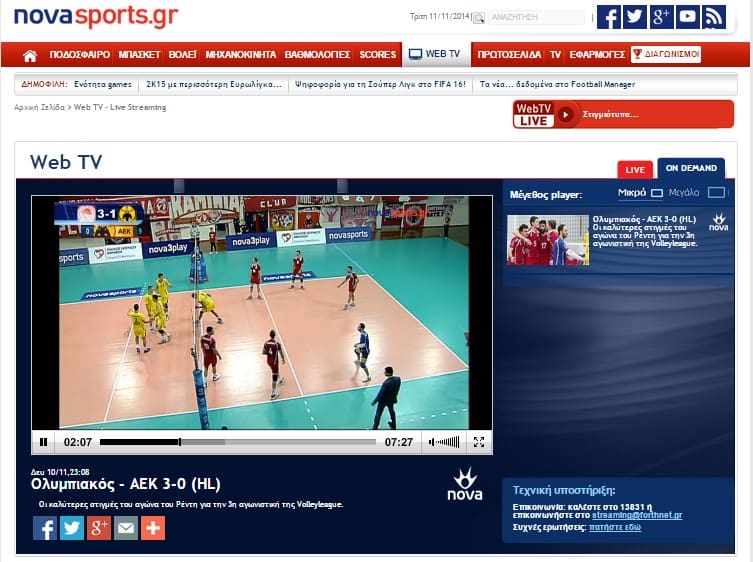Click the orange plus more-sharing icon
Viewport: 753px width, 562px height.
click(152, 528)
